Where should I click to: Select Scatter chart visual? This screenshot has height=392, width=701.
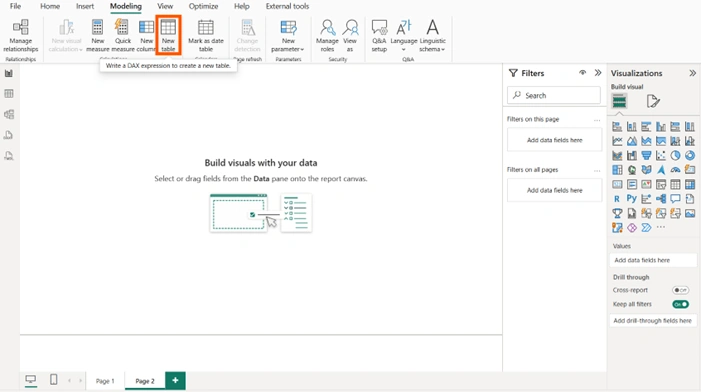pyautogui.click(x=661, y=156)
